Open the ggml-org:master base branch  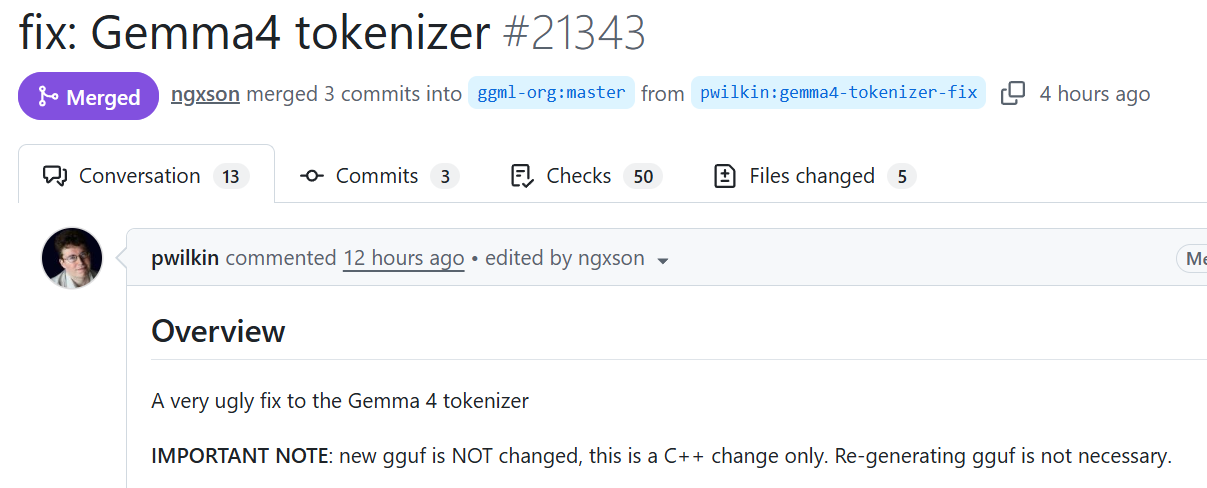point(551,94)
